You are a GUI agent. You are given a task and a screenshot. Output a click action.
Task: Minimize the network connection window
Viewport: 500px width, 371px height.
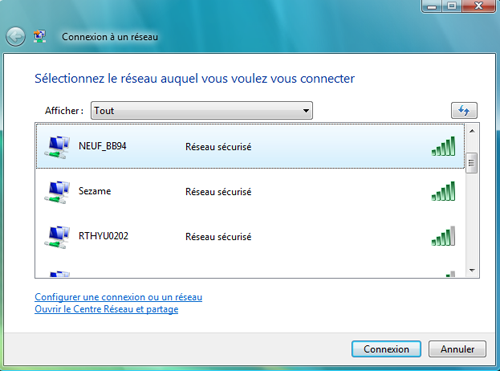click(432, 6)
